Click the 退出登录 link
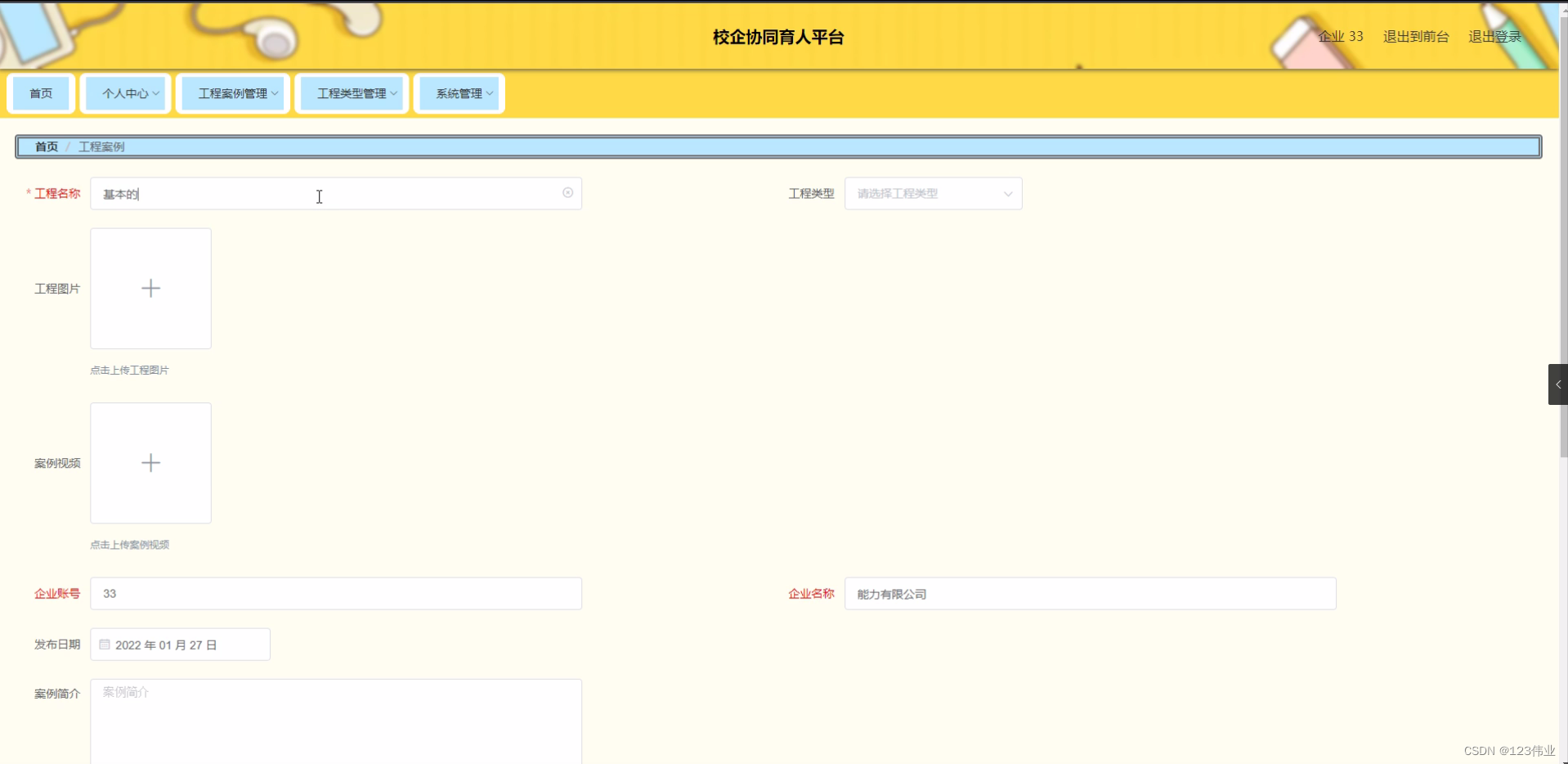1568x764 pixels. [x=1494, y=36]
